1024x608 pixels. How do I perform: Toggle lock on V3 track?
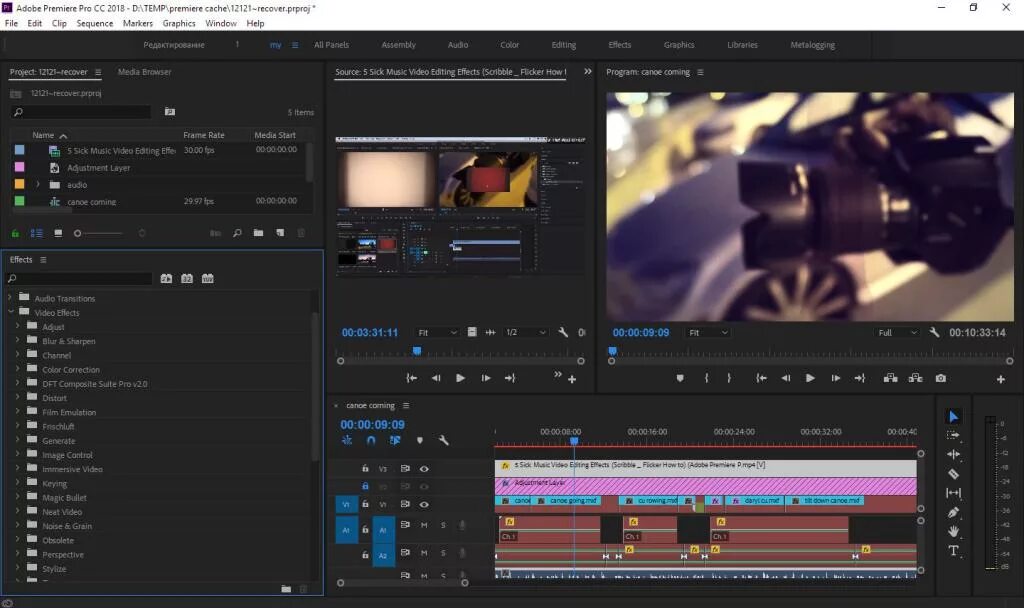(365, 468)
